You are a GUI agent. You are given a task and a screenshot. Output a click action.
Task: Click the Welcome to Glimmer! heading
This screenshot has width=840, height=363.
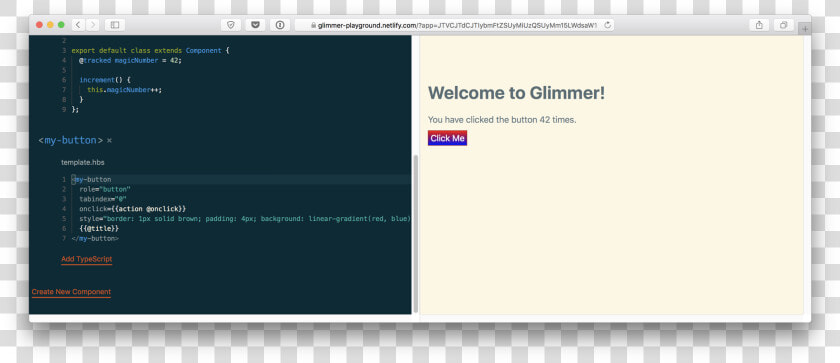[516, 93]
